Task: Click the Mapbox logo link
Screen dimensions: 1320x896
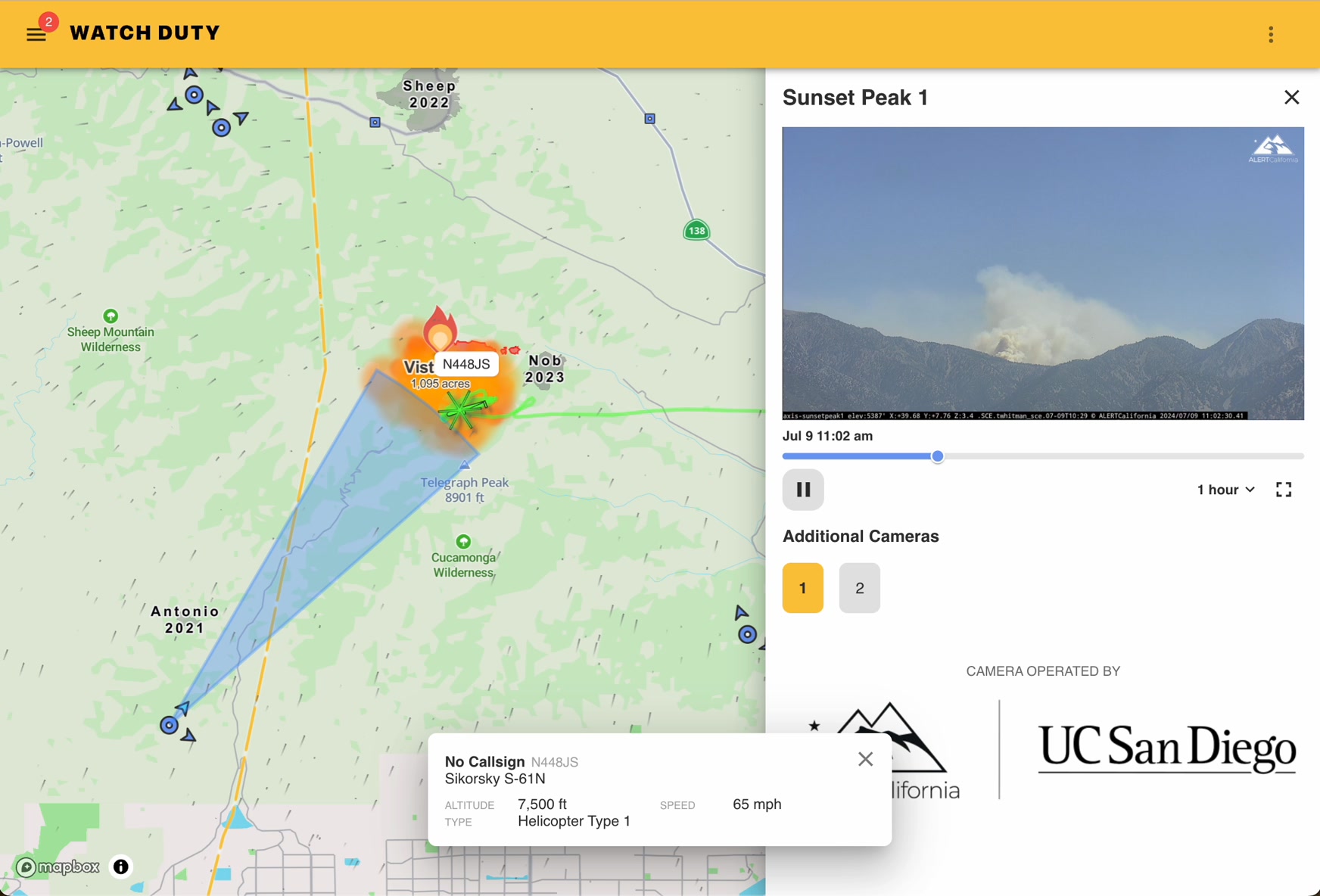Action: [58, 866]
